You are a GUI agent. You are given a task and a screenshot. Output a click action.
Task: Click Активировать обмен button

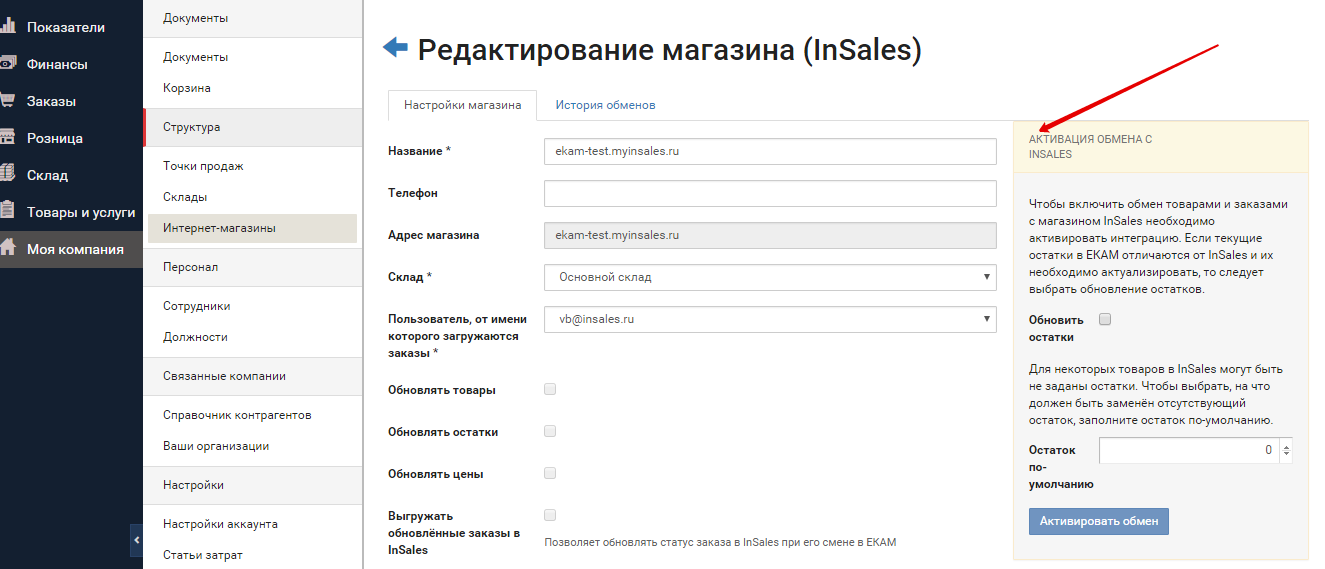coord(1099,521)
